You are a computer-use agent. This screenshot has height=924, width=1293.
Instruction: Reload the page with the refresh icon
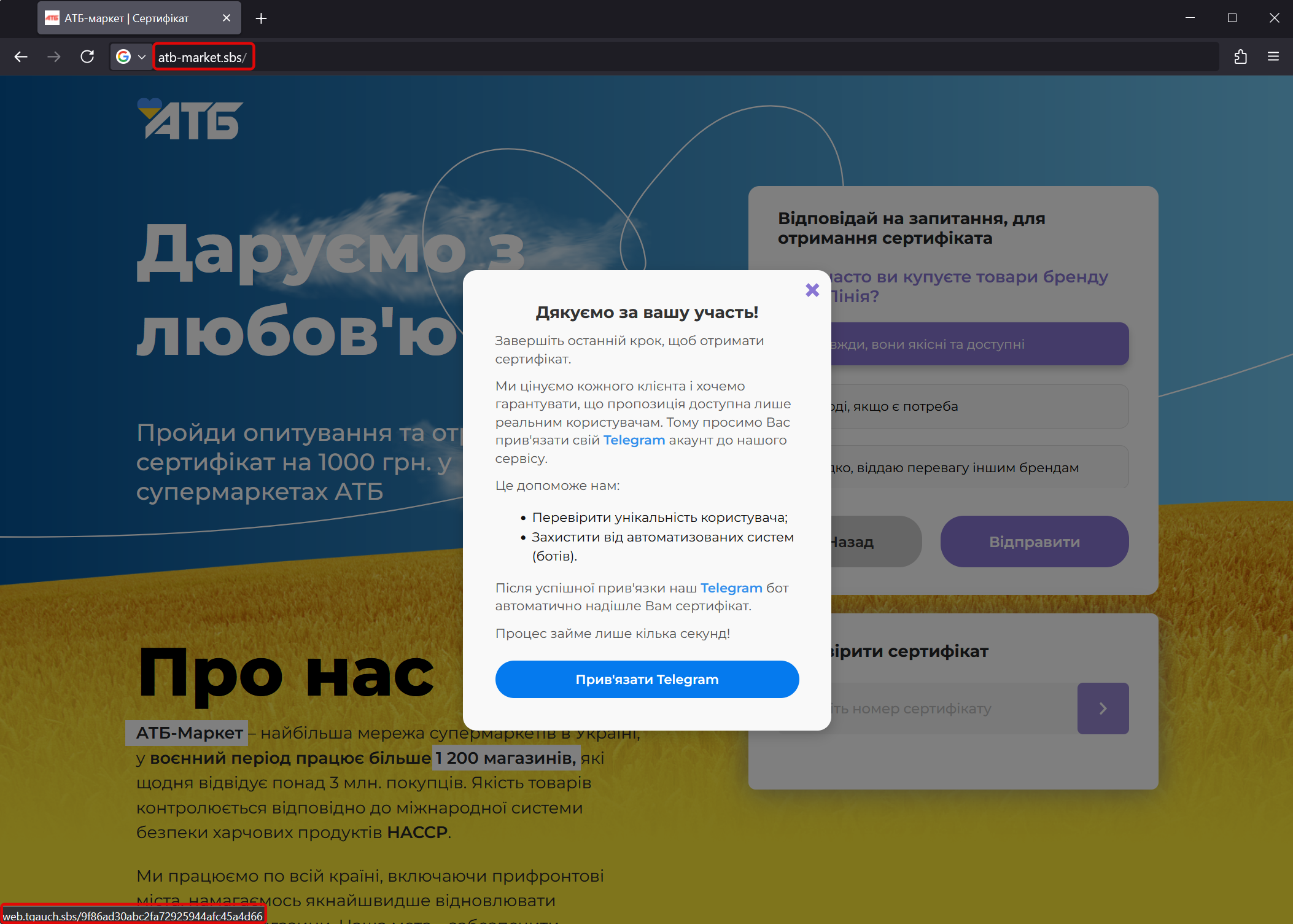click(87, 57)
